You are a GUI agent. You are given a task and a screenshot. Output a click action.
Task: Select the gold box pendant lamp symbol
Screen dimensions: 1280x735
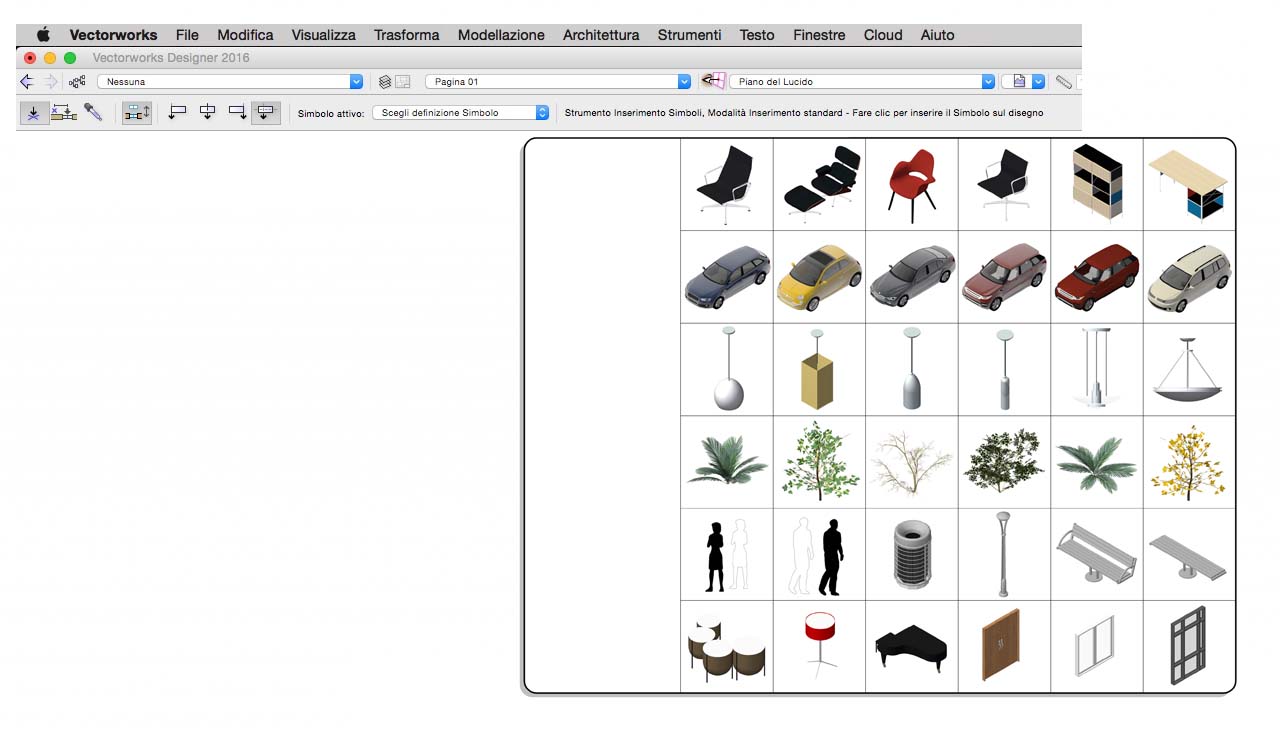tap(819, 369)
